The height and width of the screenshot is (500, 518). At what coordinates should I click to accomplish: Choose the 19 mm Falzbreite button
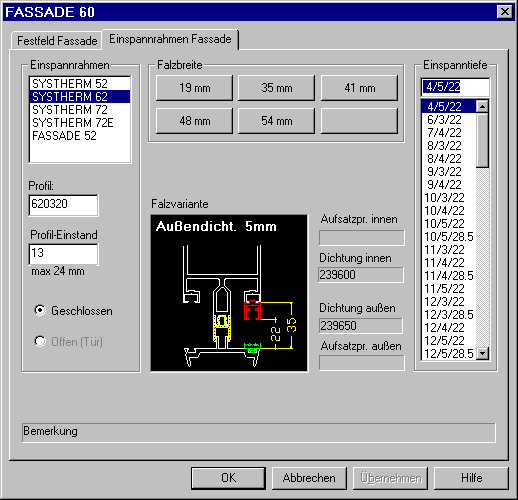[194, 88]
